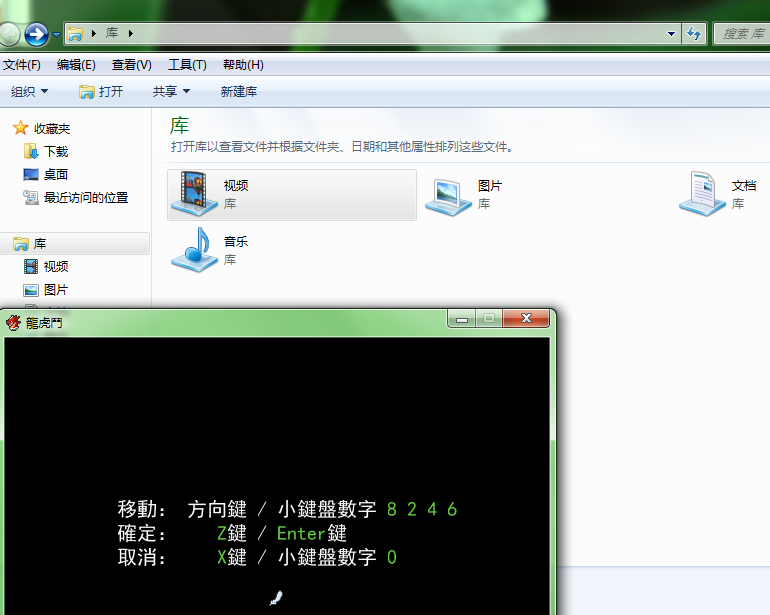Viewport: 770px width, 615px height.
Task: Go back with the greyed arrow button
Action: pyautogui.click(x=9, y=34)
